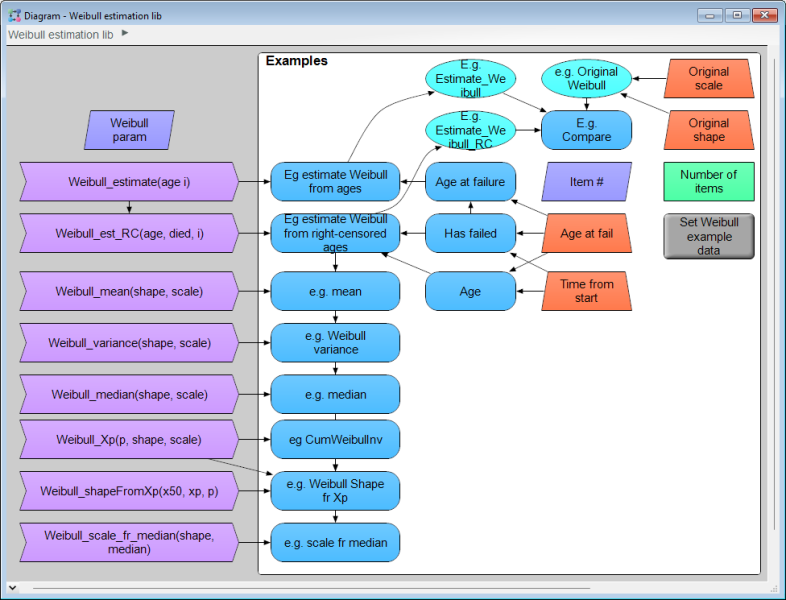The height and width of the screenshot is (600, 786).
Task: Minimize the Diagram window
Action: coord(710,15)
